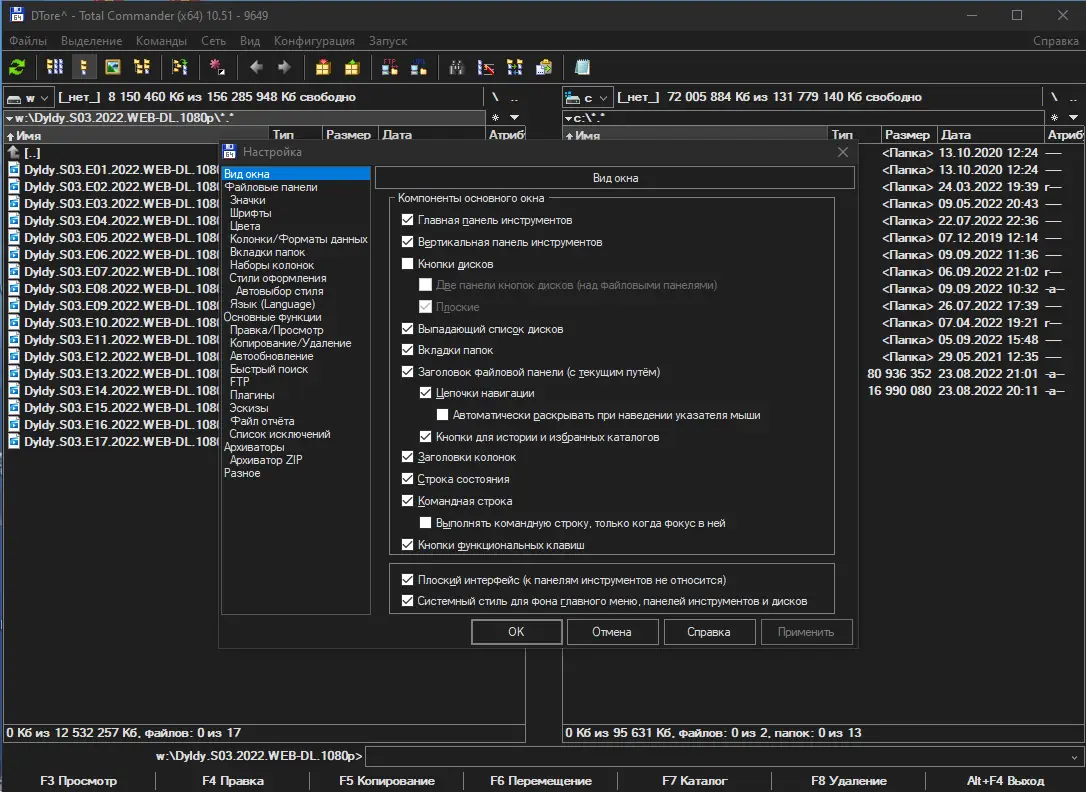1086x792 pixels.
Task: Uncheck 'Вкладки папок' checkbox
Action: coord(407,350)
